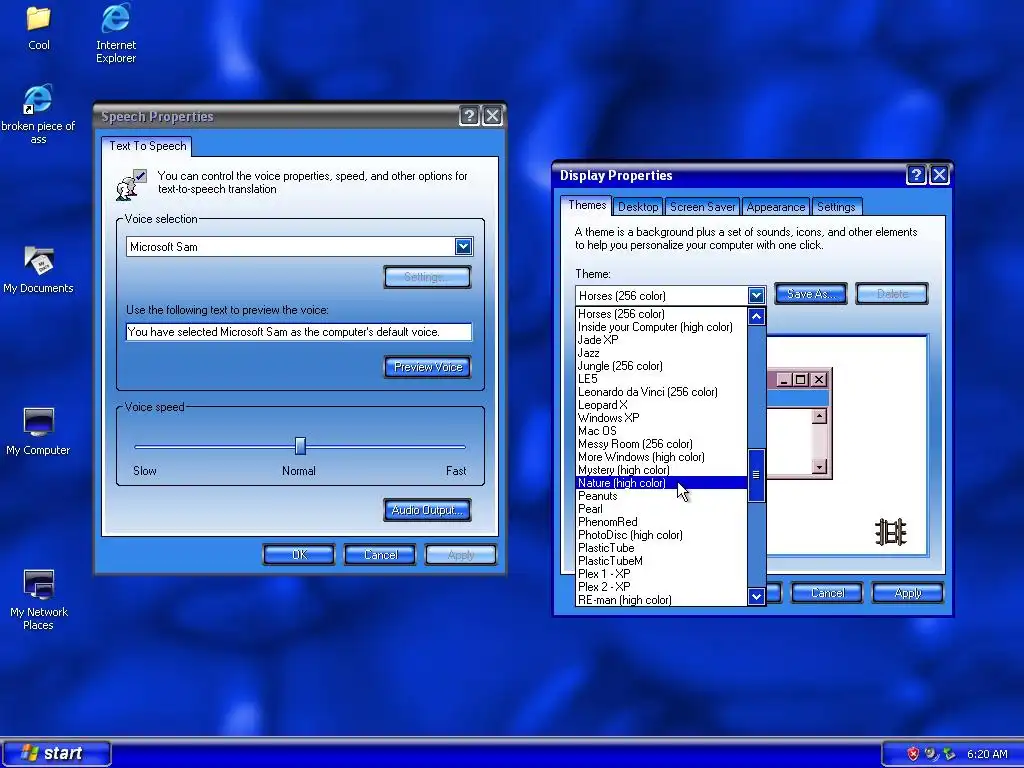The image size is (1024, 768).
Task: Click the minimize icon in the theme preview window
Action: tap(784, 379)
